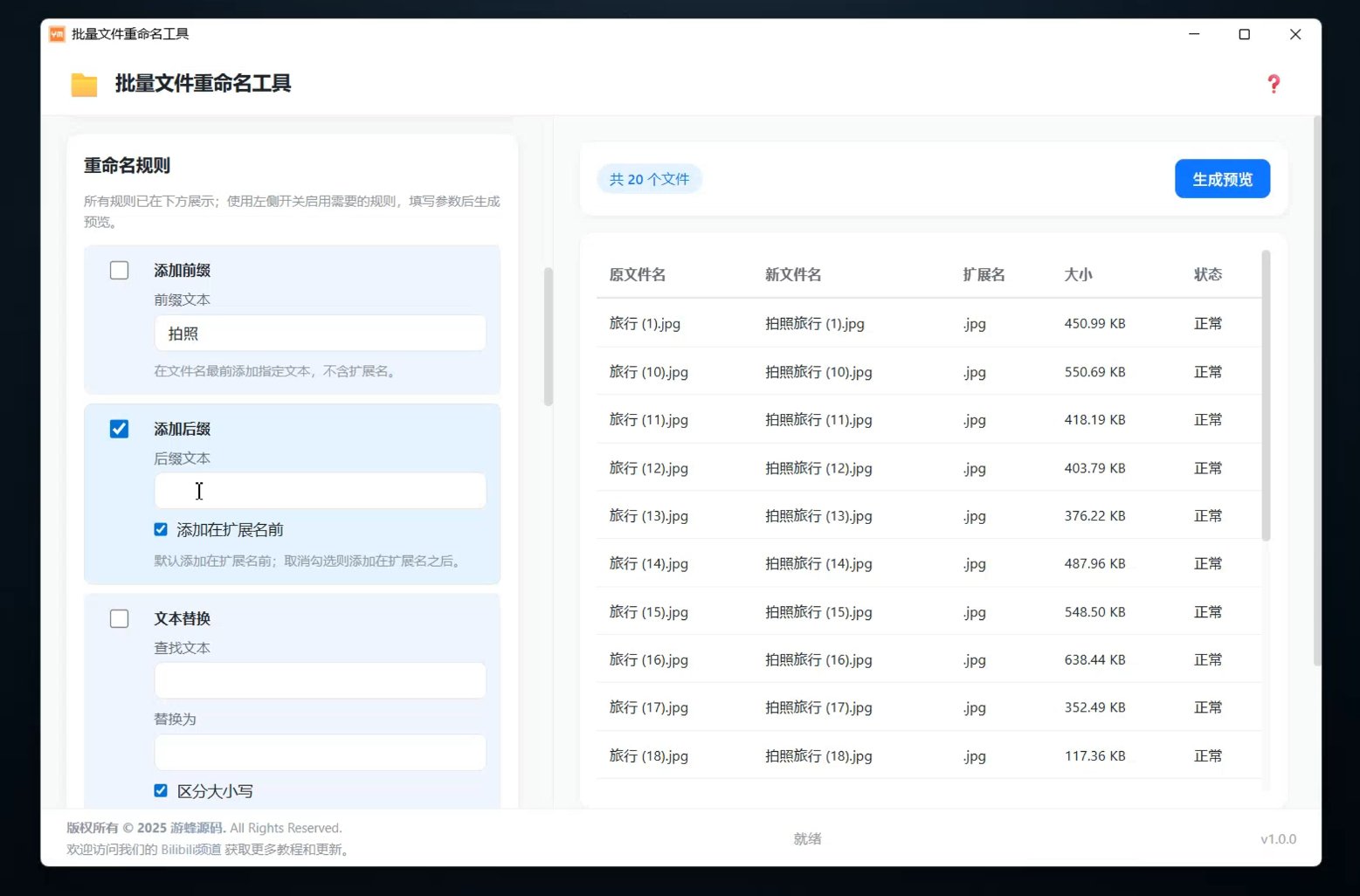Click the 新文件名 column header

click(793, 274)
